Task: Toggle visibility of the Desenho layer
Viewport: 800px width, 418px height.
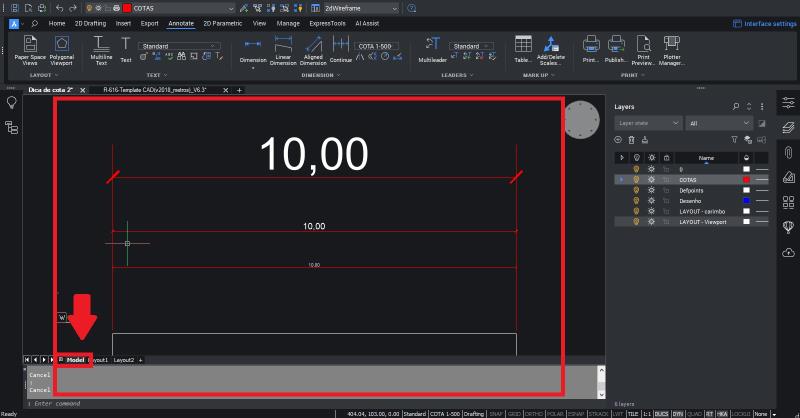Action: coord(636,200)
